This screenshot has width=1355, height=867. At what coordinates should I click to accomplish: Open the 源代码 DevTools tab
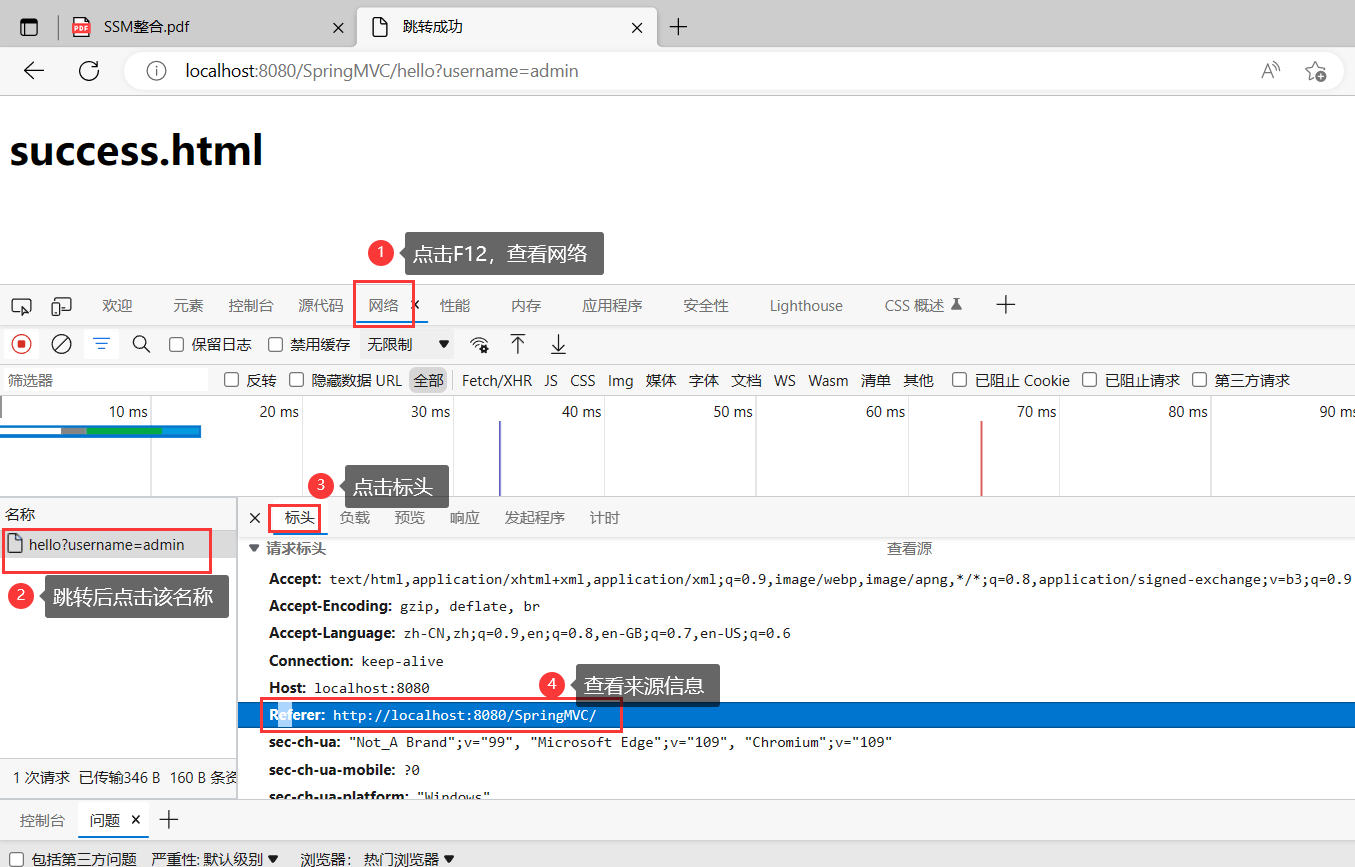(320, 306)
